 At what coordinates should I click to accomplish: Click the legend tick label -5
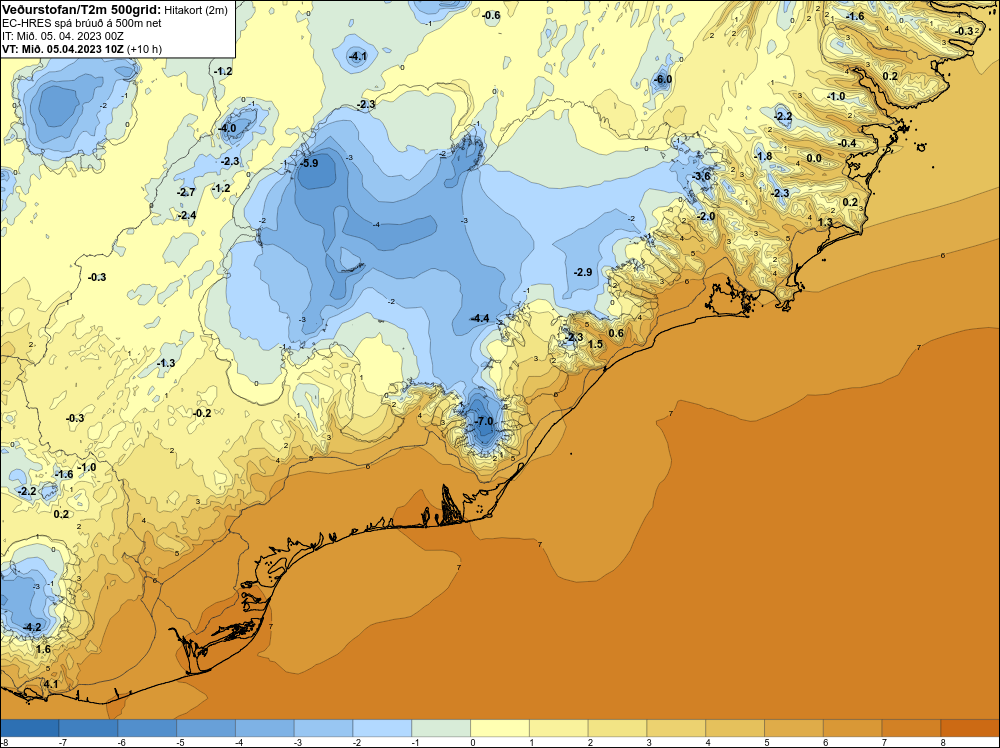180,742
